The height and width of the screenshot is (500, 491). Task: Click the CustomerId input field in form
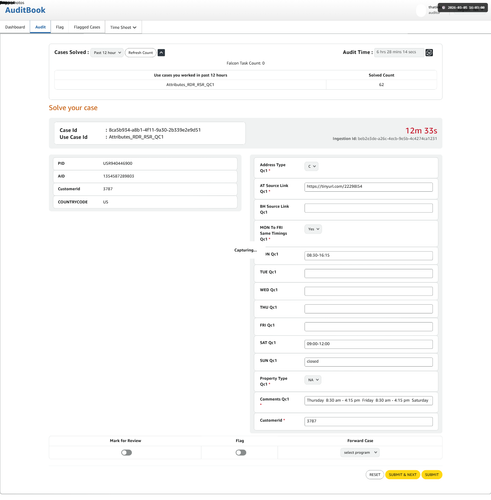[368, 421]
